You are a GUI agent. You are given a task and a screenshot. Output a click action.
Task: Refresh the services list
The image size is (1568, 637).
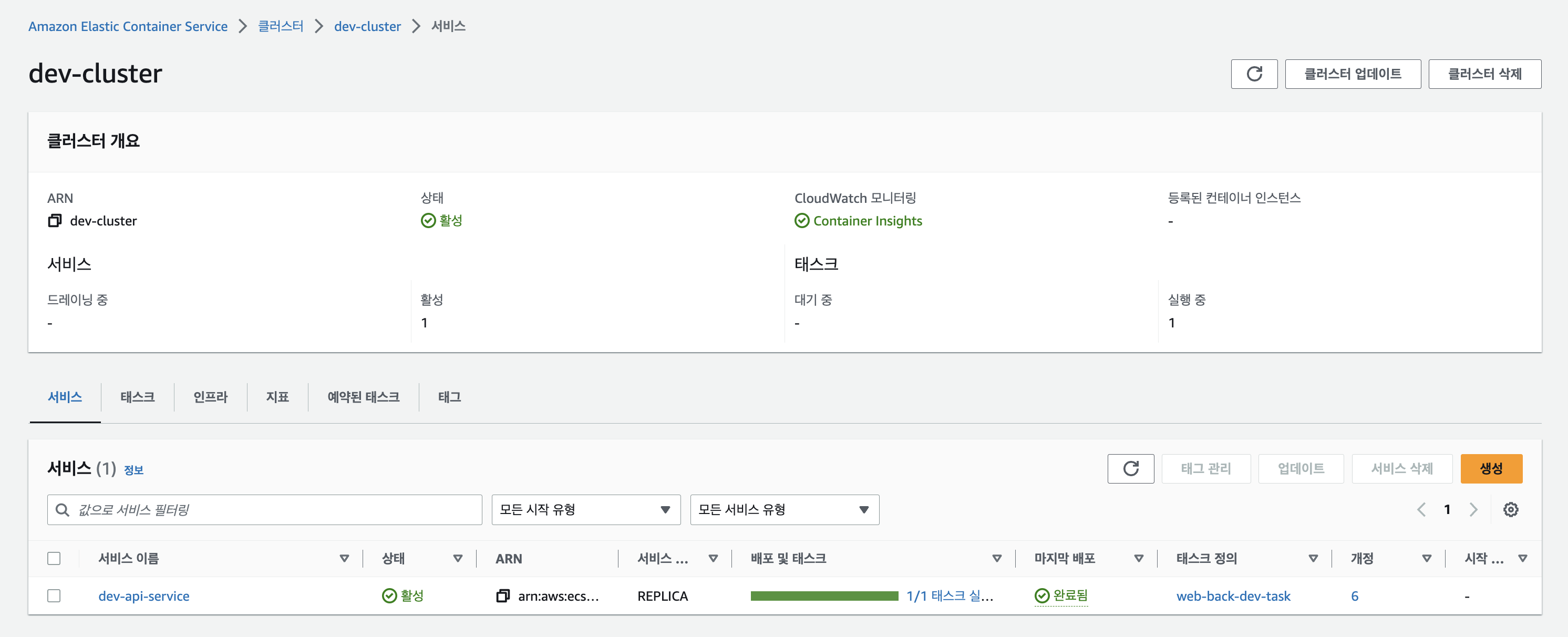pyautogui.click(x=1130, y=468)
